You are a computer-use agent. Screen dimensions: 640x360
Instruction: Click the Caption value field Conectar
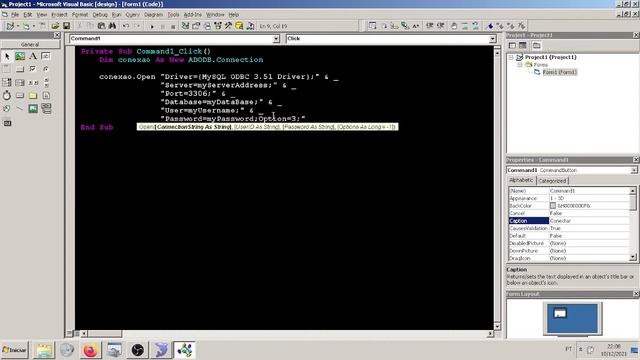tap(589, 221)
